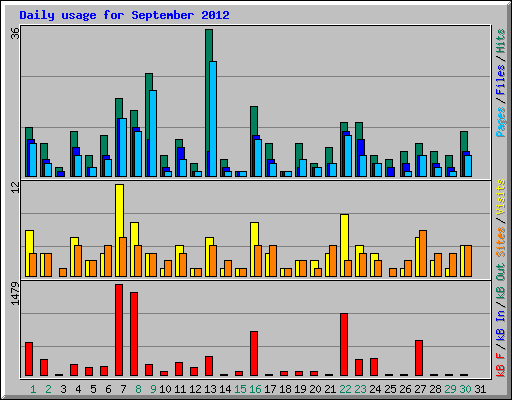Image resolution: width=512 pixels, height=400 pixels.
Task: Select day label '30' on the x-axis
Action: (465, 389)
